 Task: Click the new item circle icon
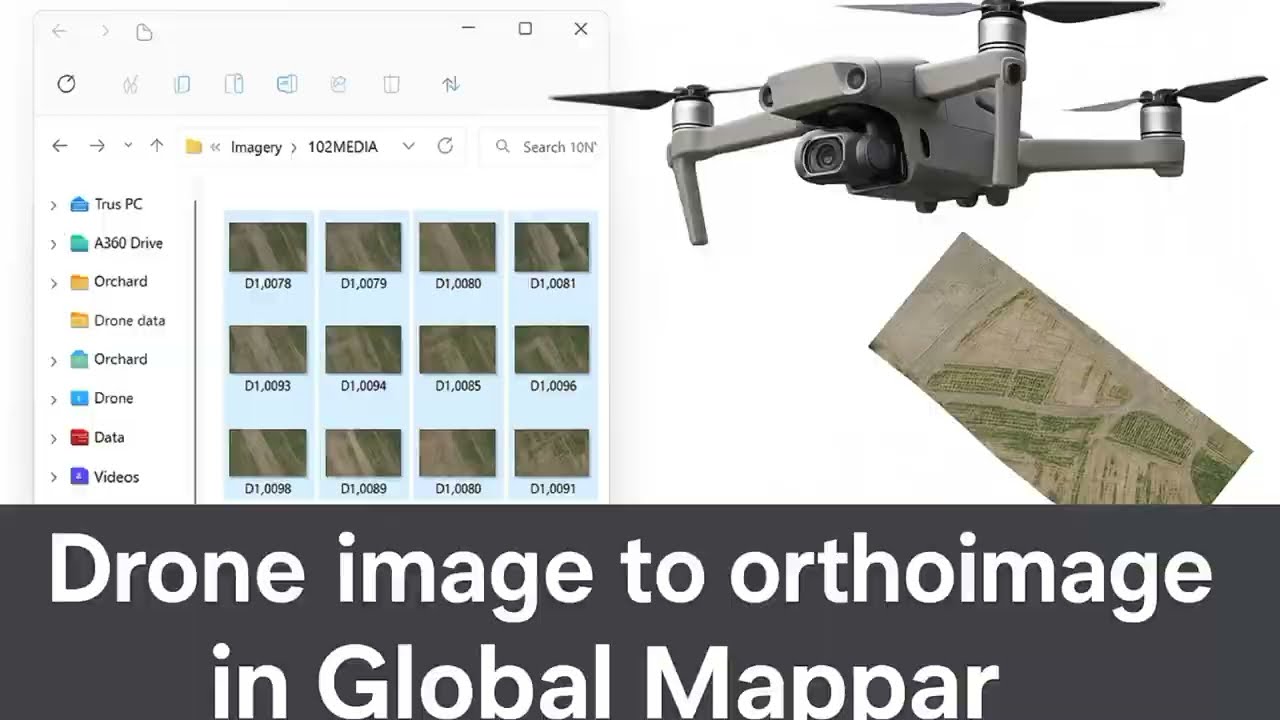tap(66, 84)
